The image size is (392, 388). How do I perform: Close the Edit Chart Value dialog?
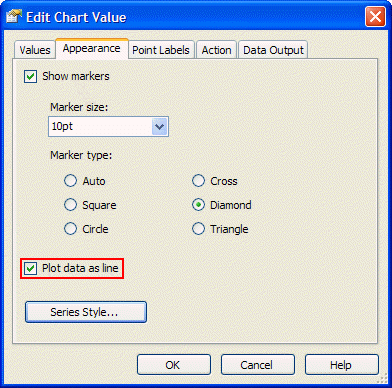tap(375, 16)
